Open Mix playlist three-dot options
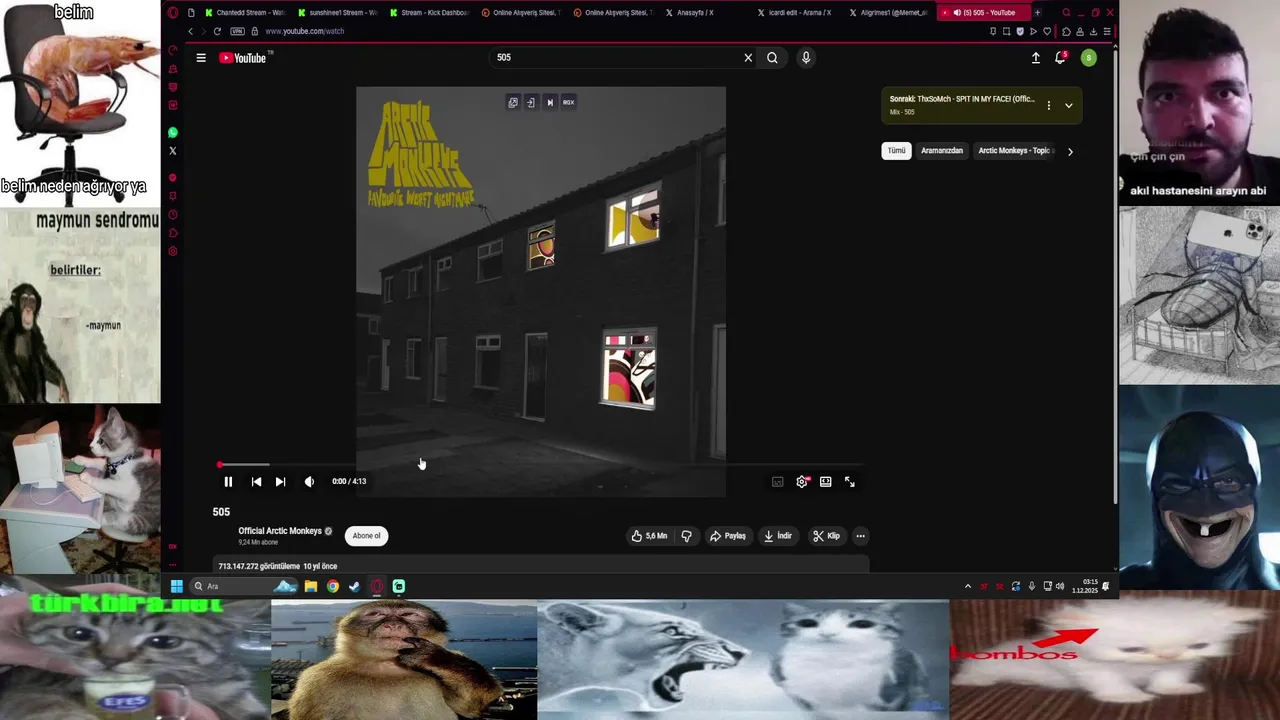 click(x=1048, y=105)
